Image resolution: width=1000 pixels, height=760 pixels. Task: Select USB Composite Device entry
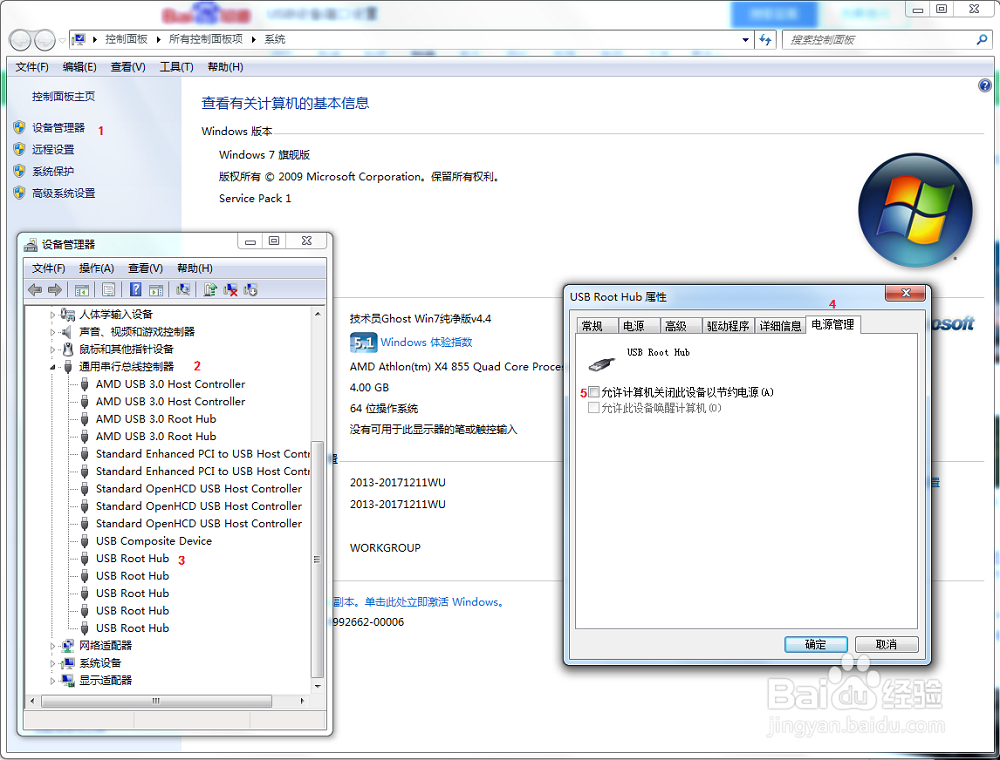click(154, 541)
